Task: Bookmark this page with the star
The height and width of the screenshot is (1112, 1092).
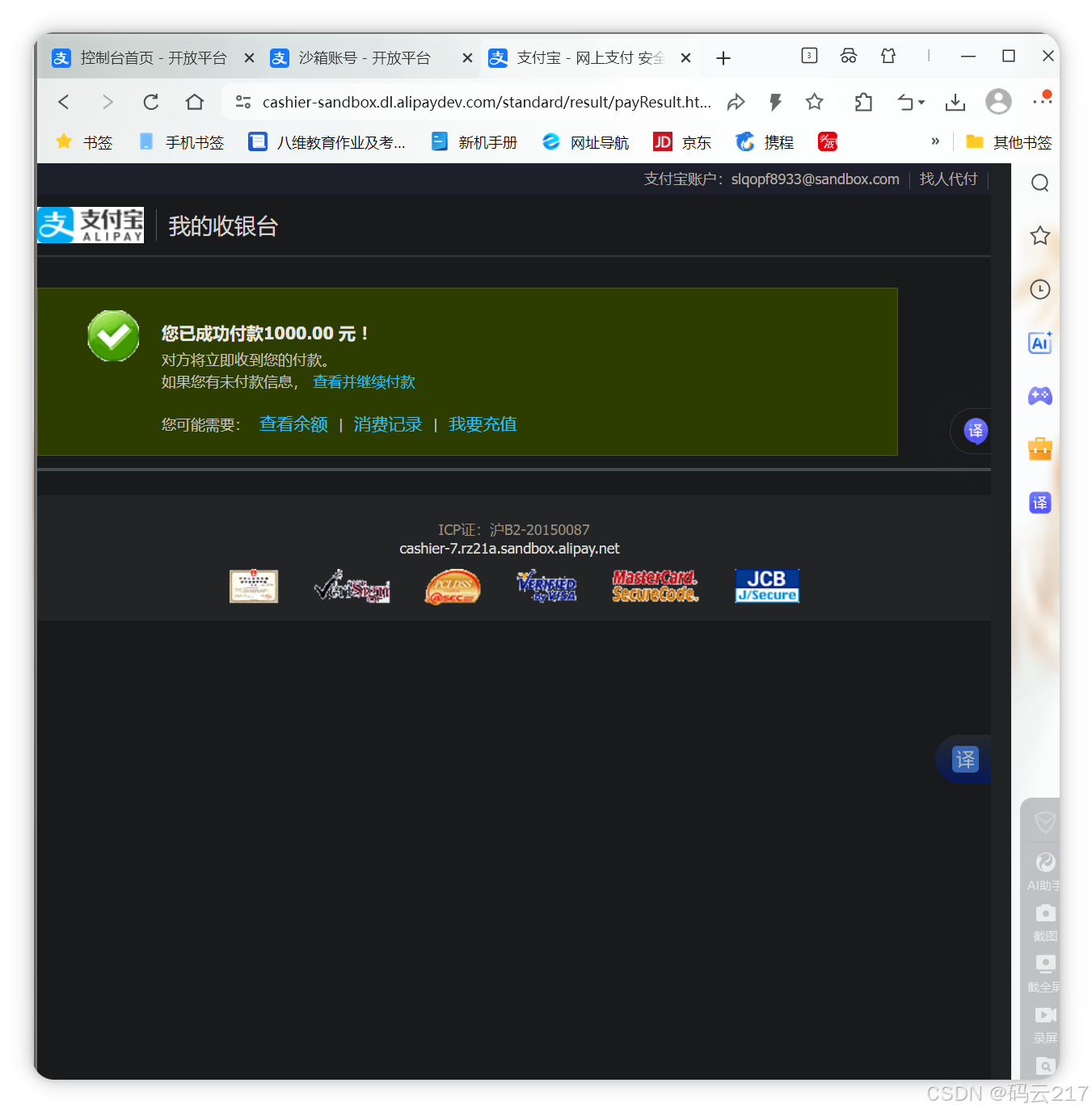Action: click(x=815, y=102)
